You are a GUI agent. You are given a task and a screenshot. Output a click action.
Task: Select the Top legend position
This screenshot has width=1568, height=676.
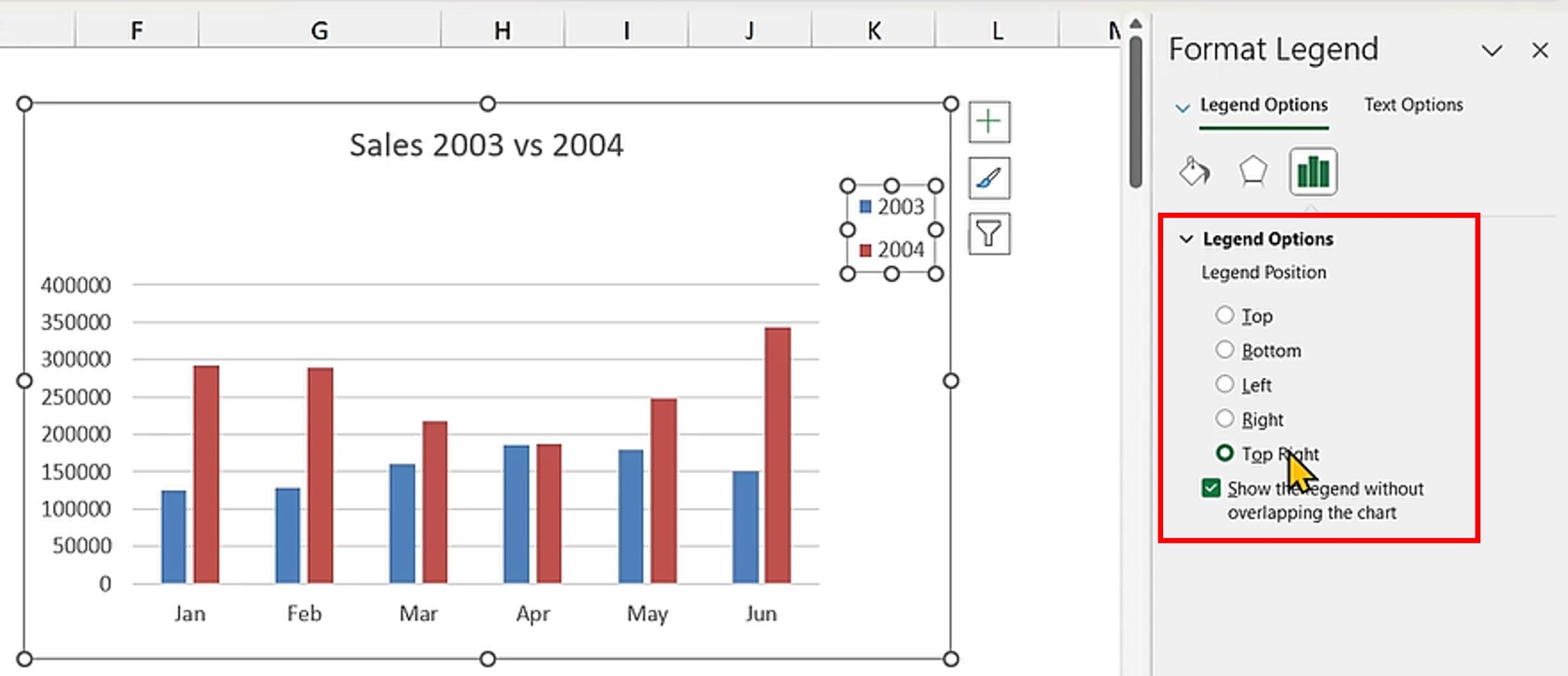pyautogui.click(x=1224, y=315)
